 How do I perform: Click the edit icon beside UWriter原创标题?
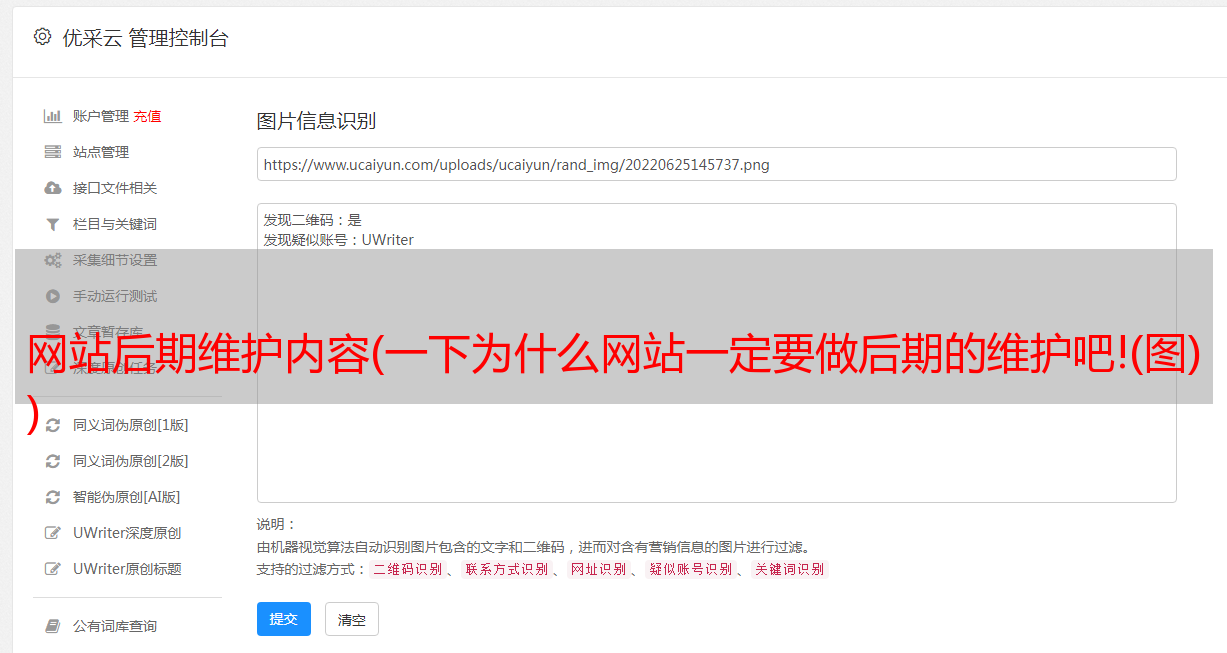tap(53, 569)
